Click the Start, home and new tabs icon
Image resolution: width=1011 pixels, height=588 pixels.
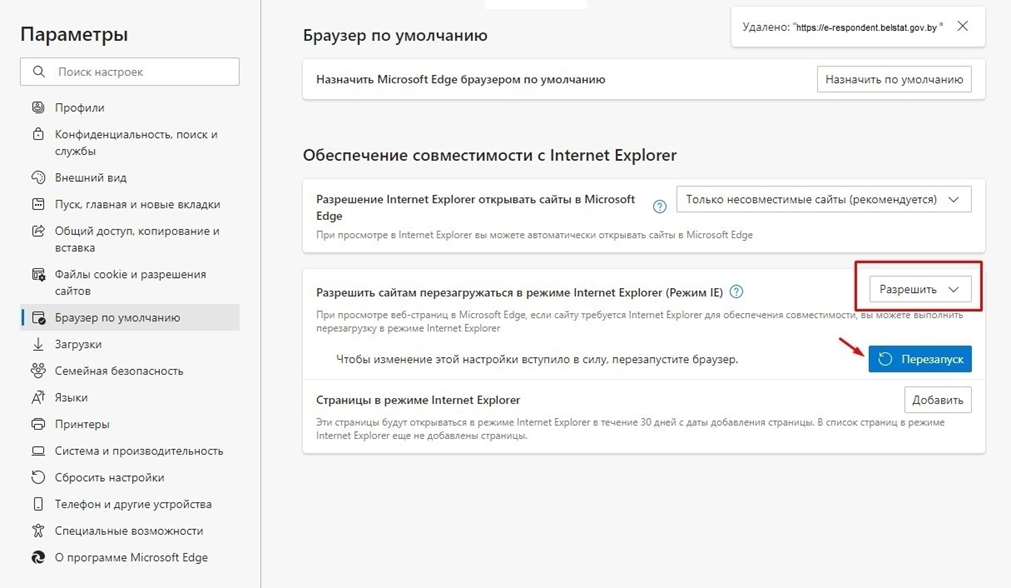tap(38, 204)
